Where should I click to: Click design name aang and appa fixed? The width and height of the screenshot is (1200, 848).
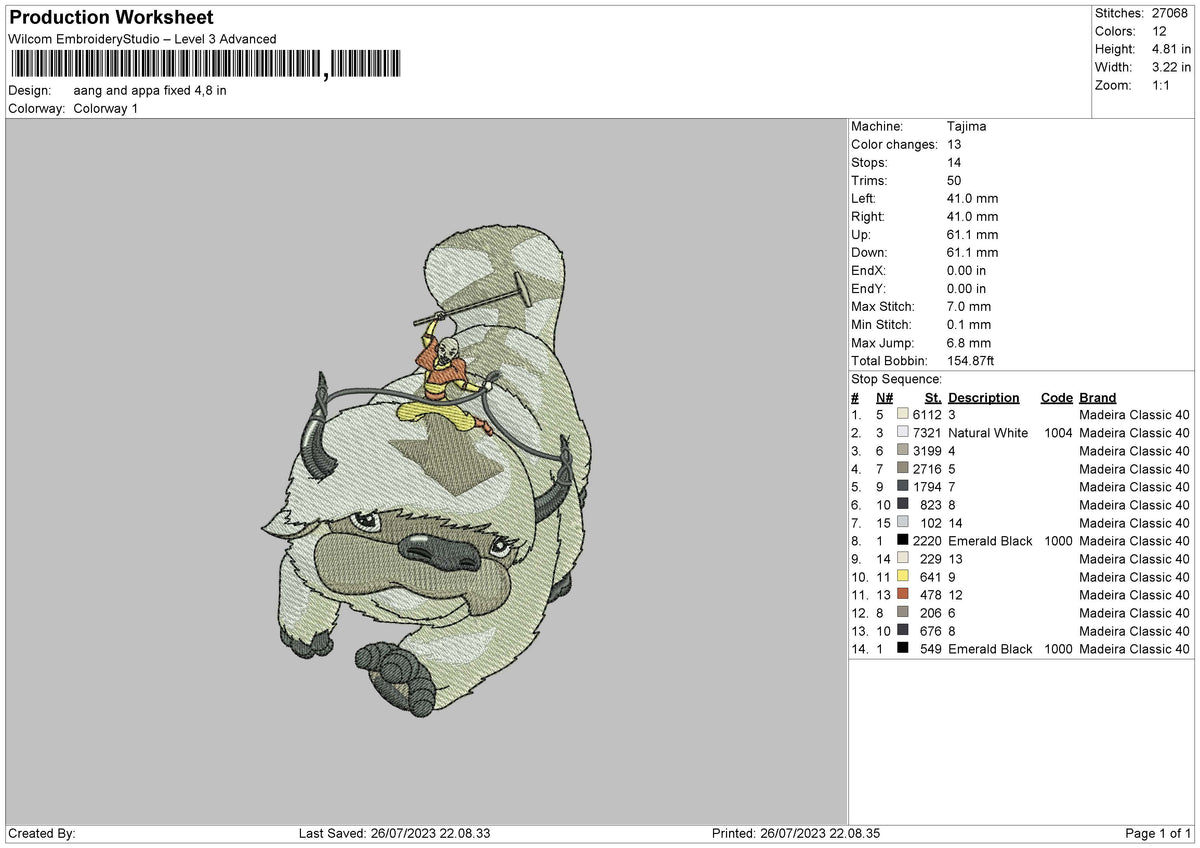pyautogui.click(x=150, y=90)
